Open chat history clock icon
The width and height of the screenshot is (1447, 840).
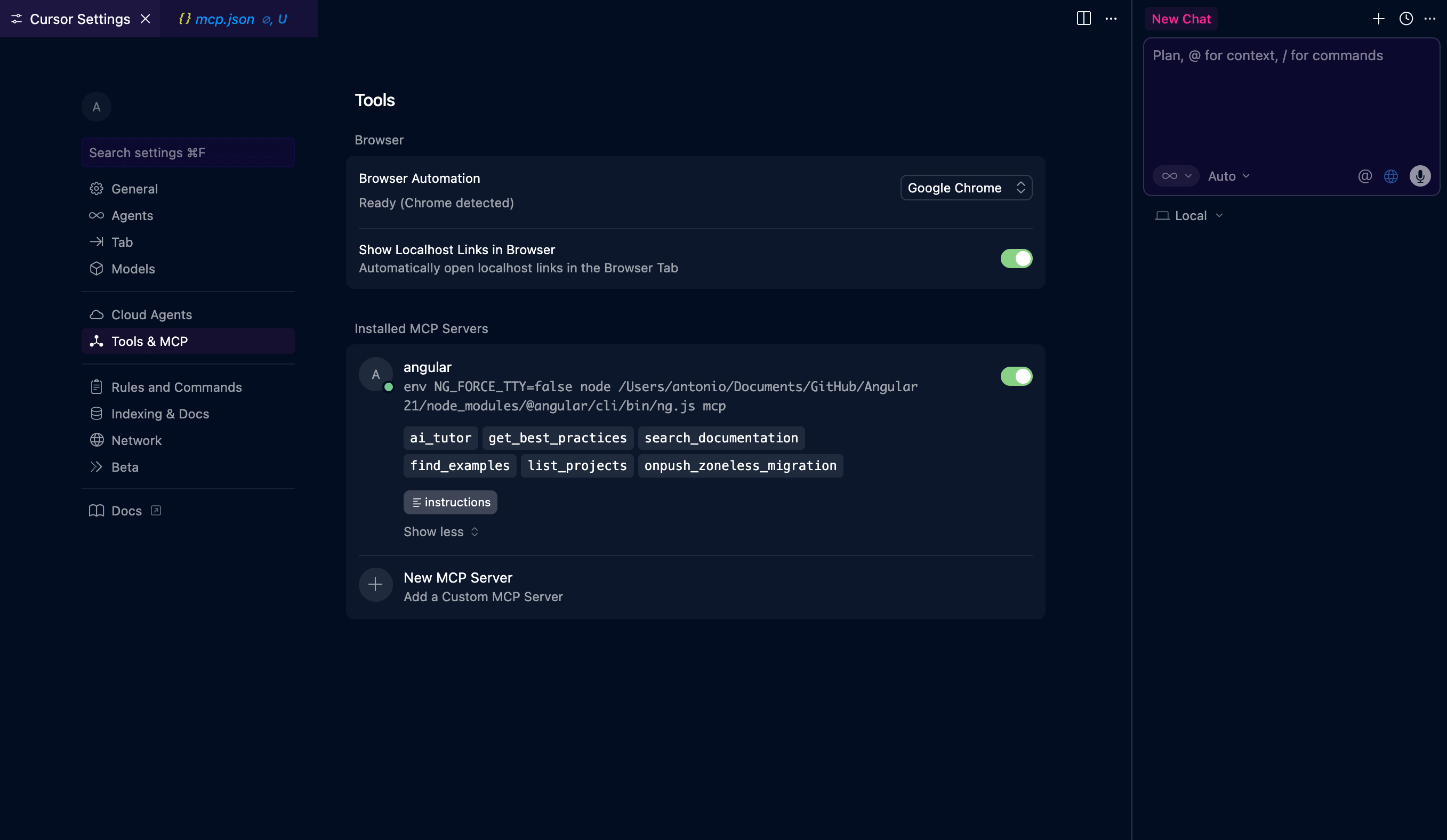1405,18
